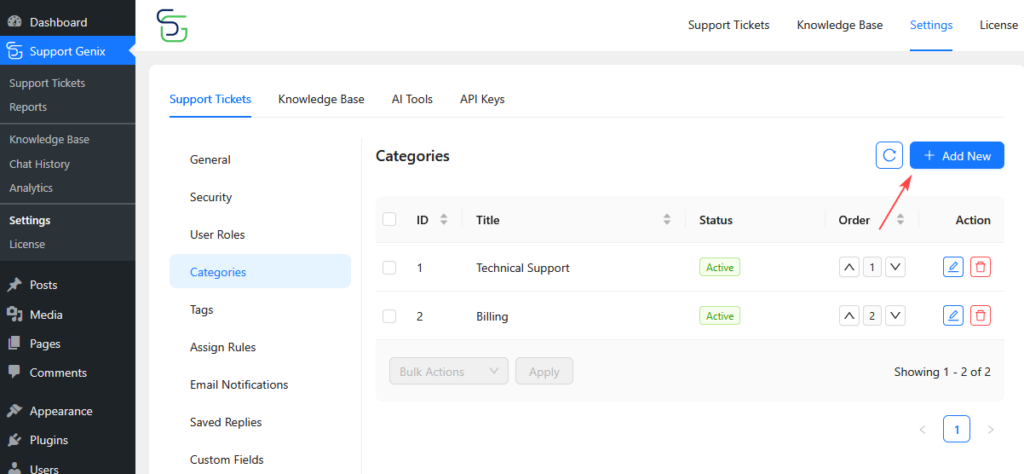Click the Support Genix logo
Image resolution: width=1024 pixels, height=474 pixels.
coord(172,25)
